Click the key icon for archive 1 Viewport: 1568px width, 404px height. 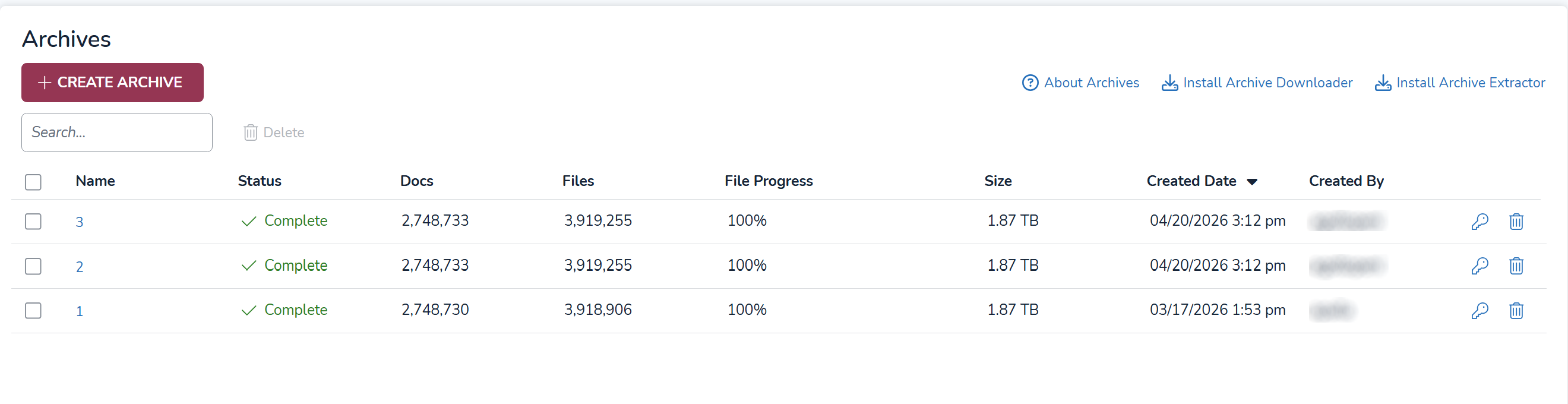pyautogui.click(x=1480, y=311)
